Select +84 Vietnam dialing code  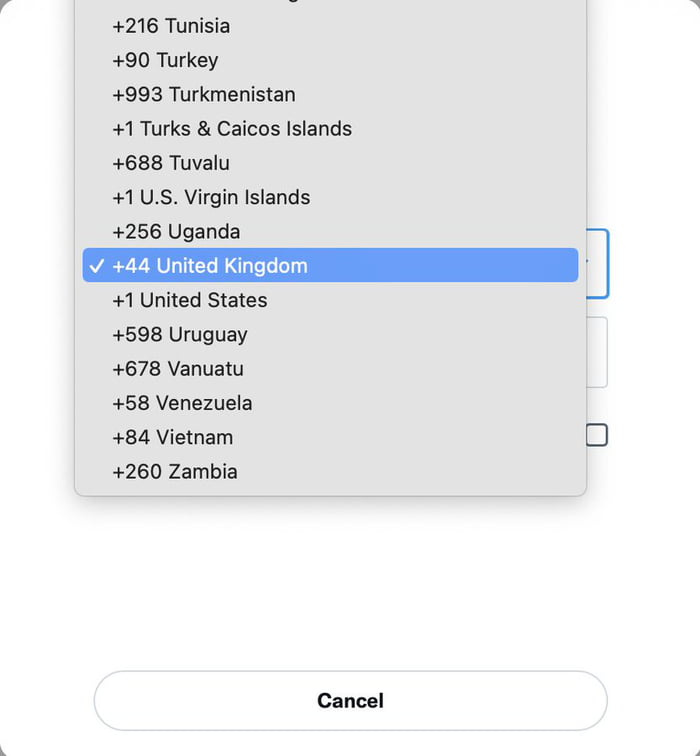tap(173, 437)
